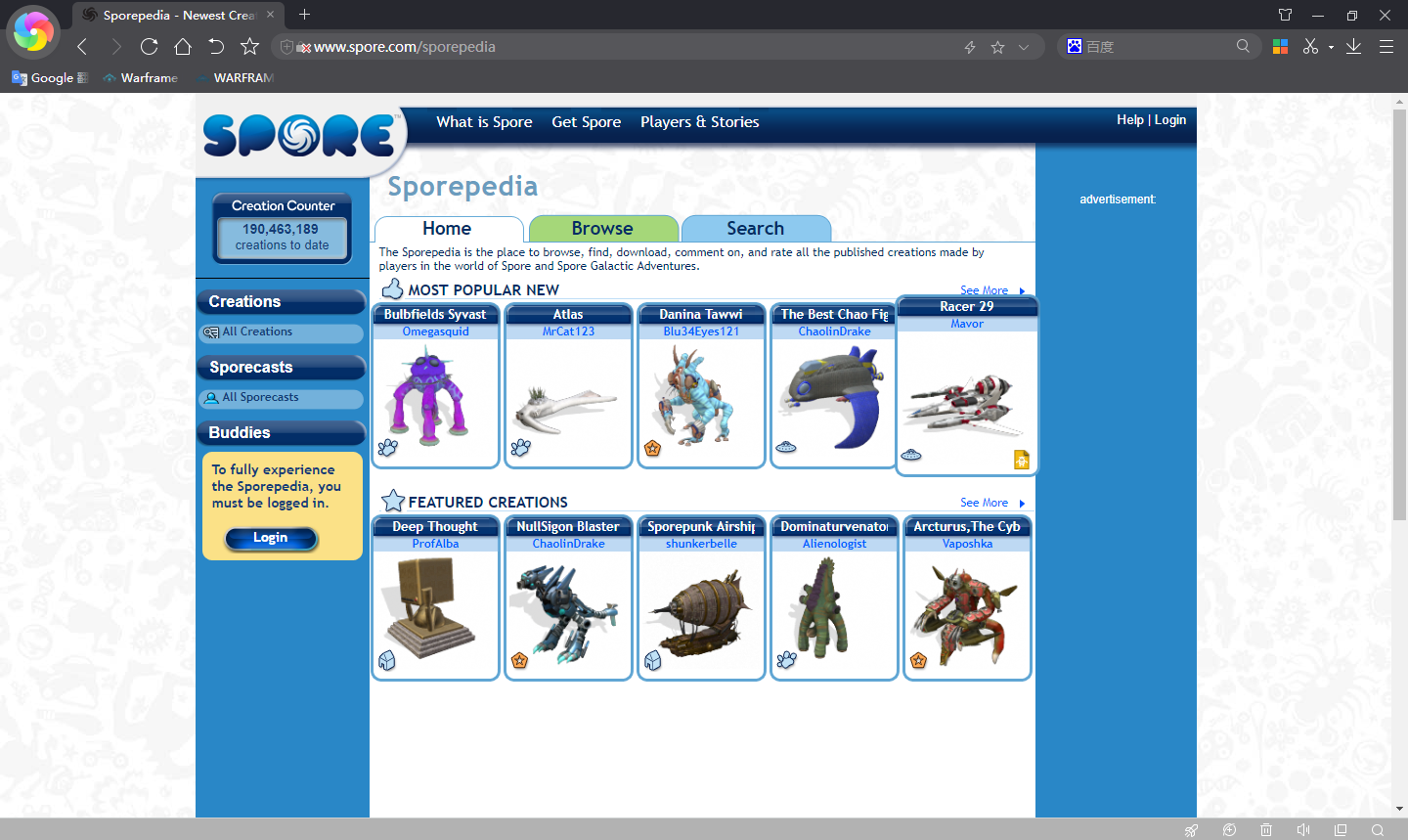Click the orange page icon on Racer 29 card

pos(1022,460)
